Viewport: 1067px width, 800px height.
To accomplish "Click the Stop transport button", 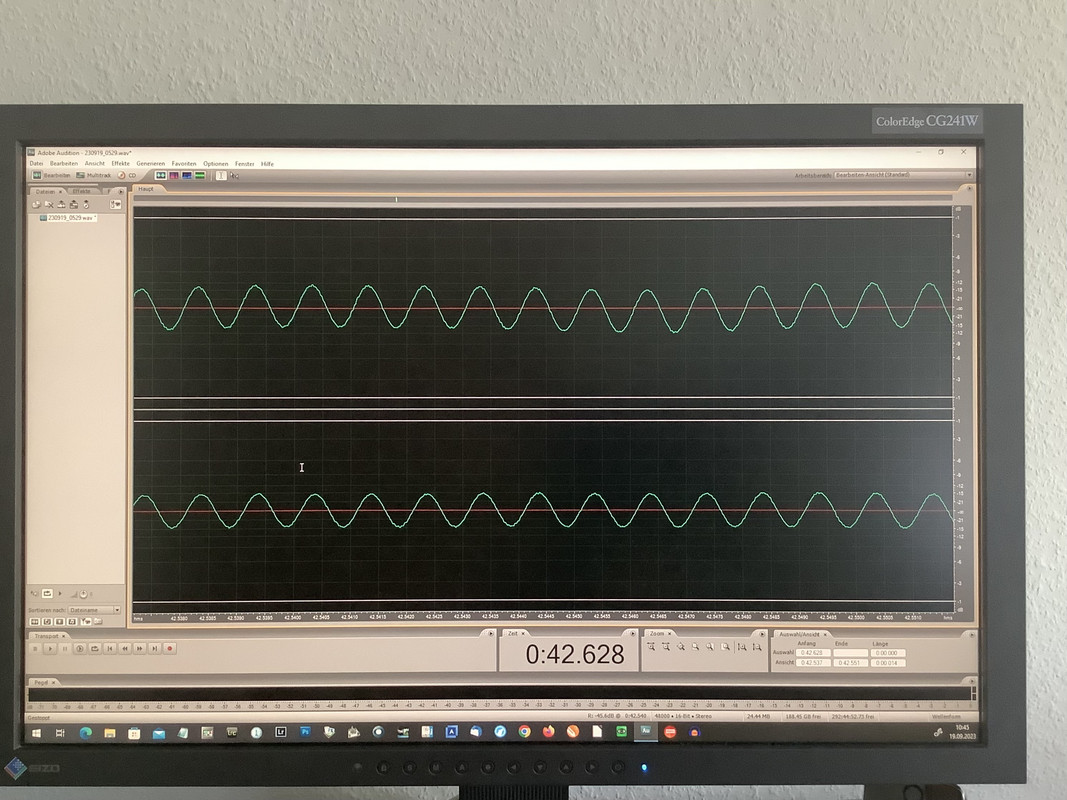I will 35,649.
